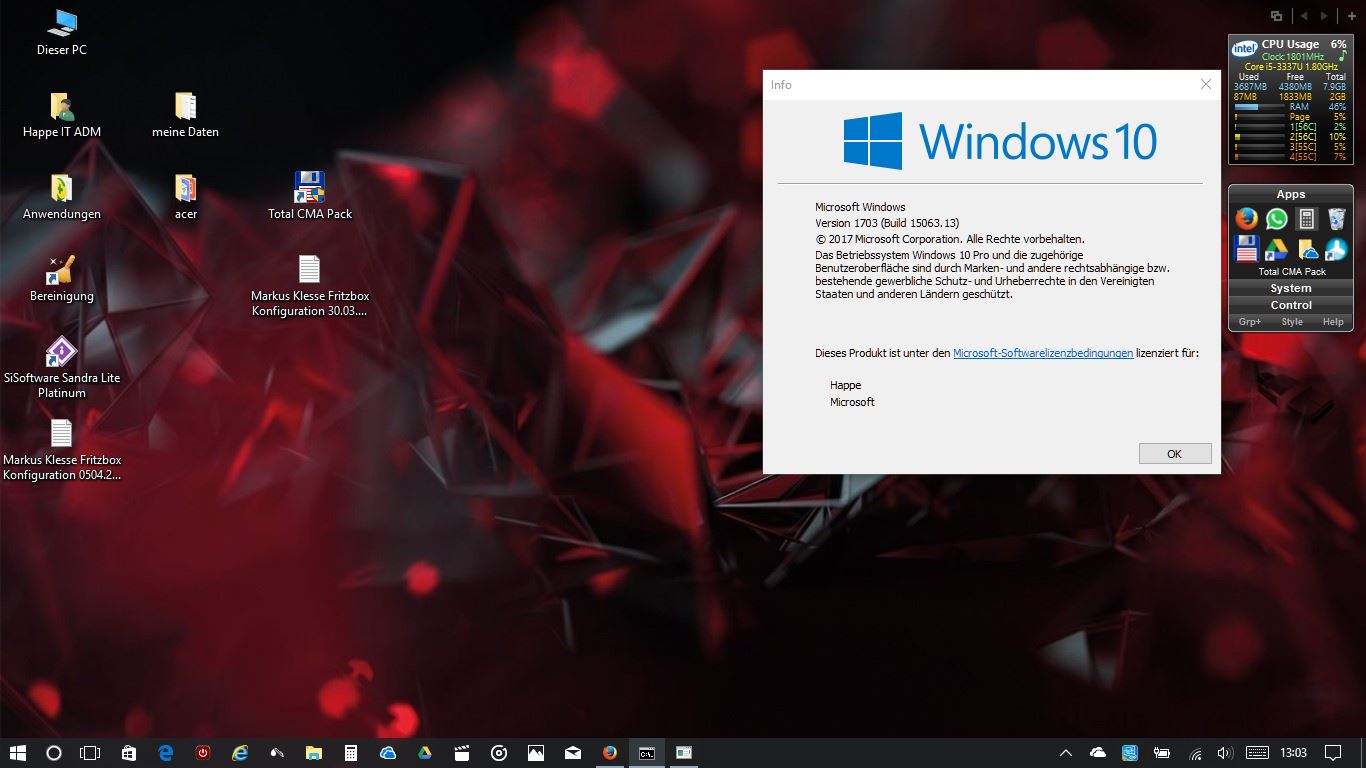Open Groove Music on taskbar

(499, 752)
